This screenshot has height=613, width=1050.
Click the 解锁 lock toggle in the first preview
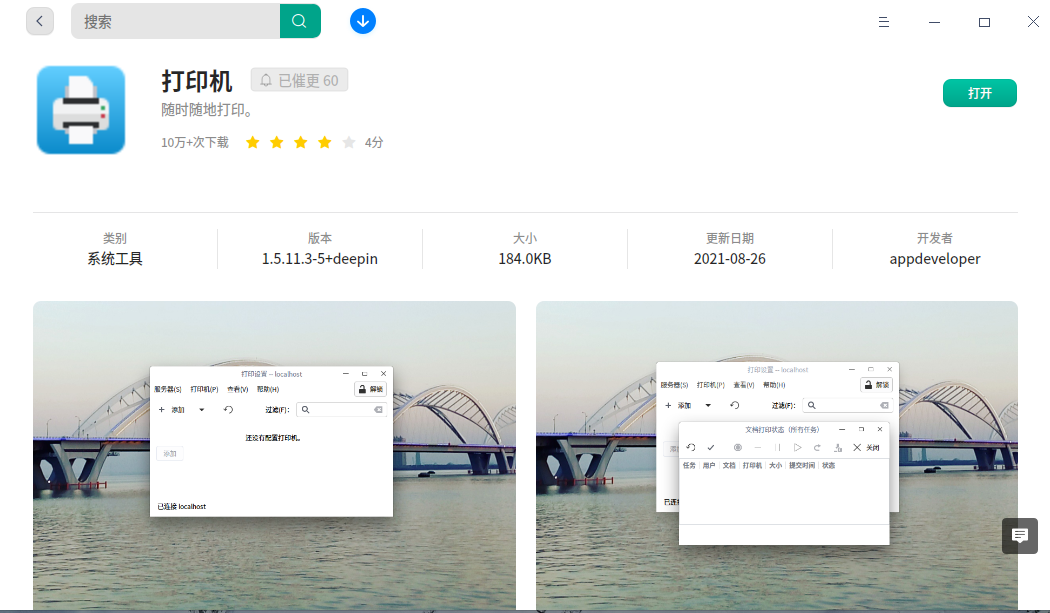tap(370, 389)
